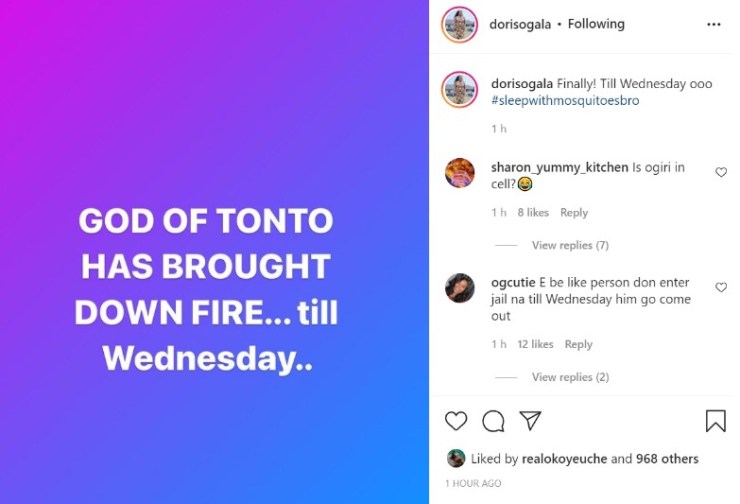Save post with the bookmark icon
Screen dimensions: 740x504
[715, 421]
